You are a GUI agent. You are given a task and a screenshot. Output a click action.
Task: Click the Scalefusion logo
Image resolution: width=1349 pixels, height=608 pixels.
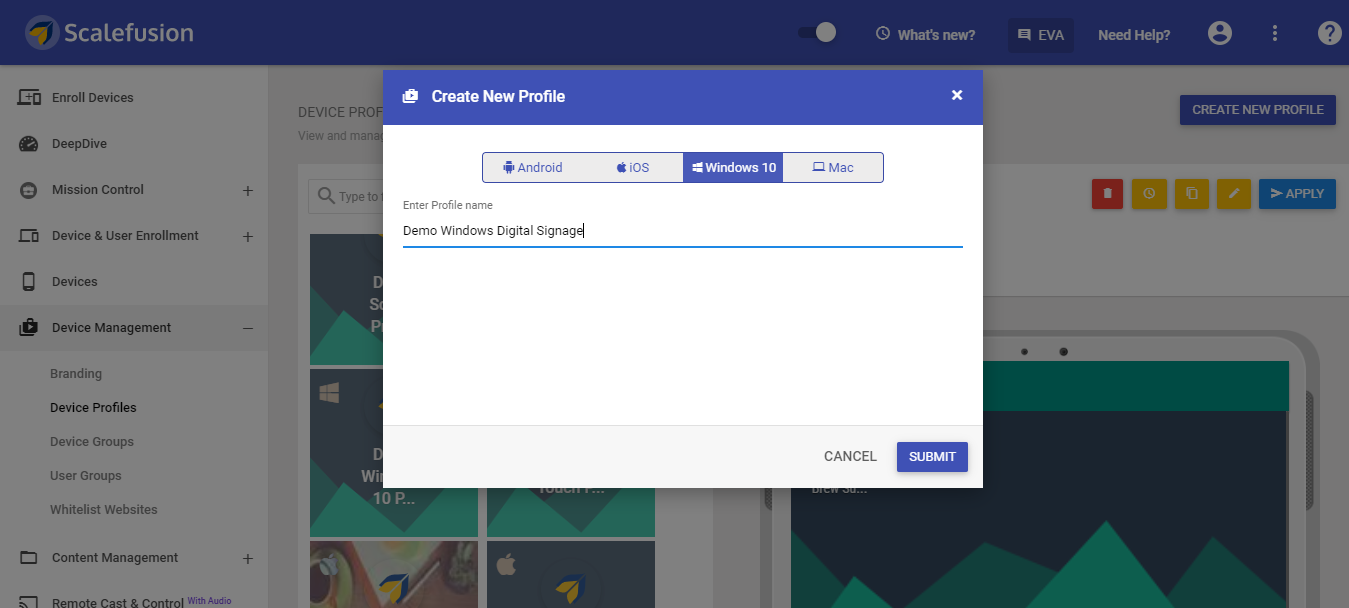(x=110, y=33)
